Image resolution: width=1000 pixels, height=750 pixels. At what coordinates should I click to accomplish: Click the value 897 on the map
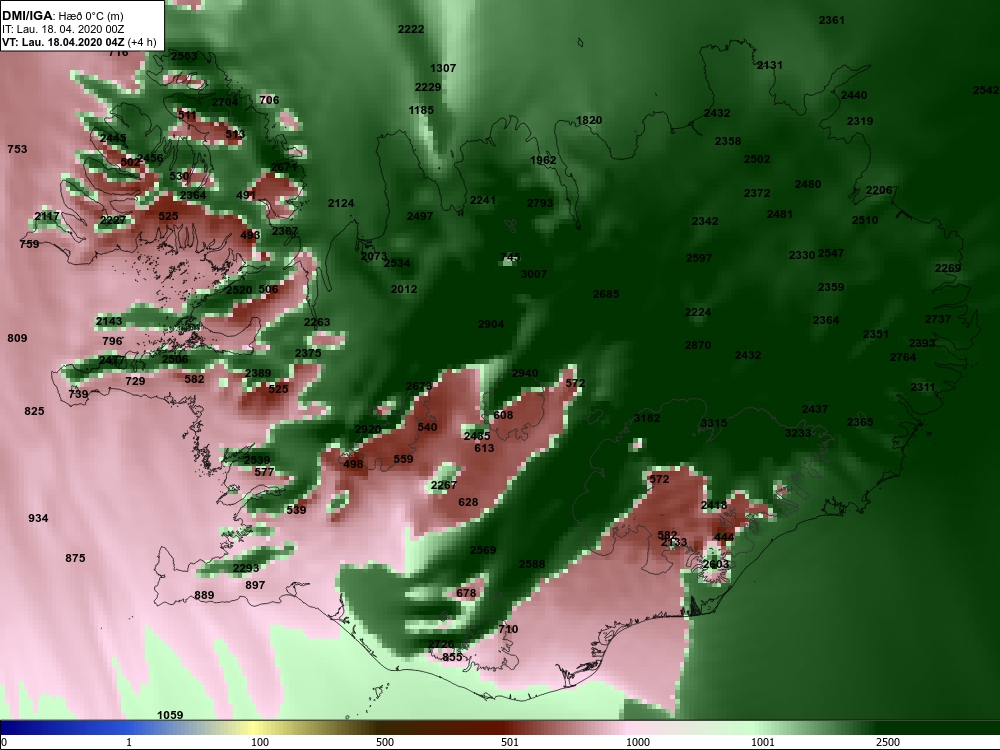coord(255,585)
